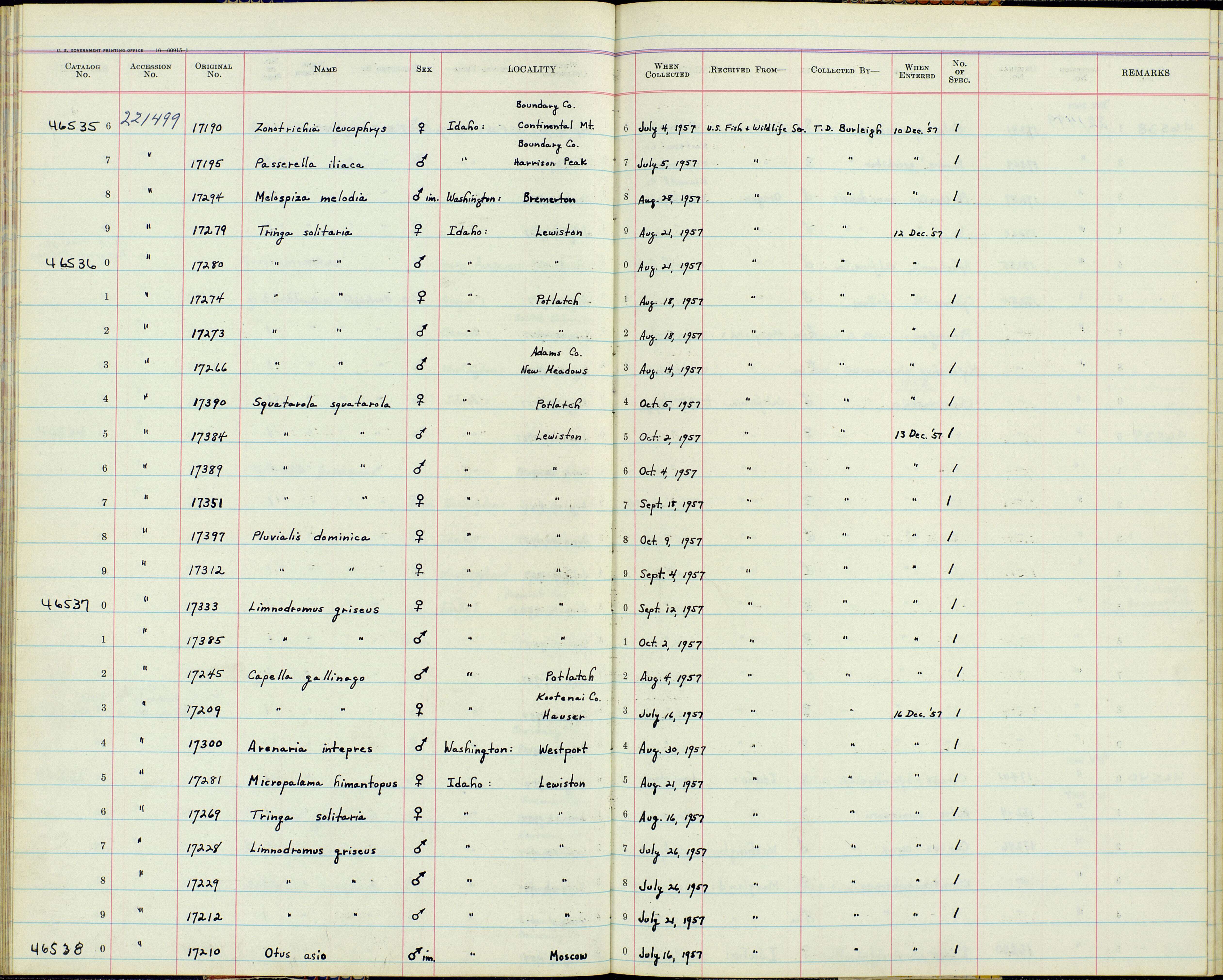
Task: Click the 'Locality' column header
Action: 532,69
